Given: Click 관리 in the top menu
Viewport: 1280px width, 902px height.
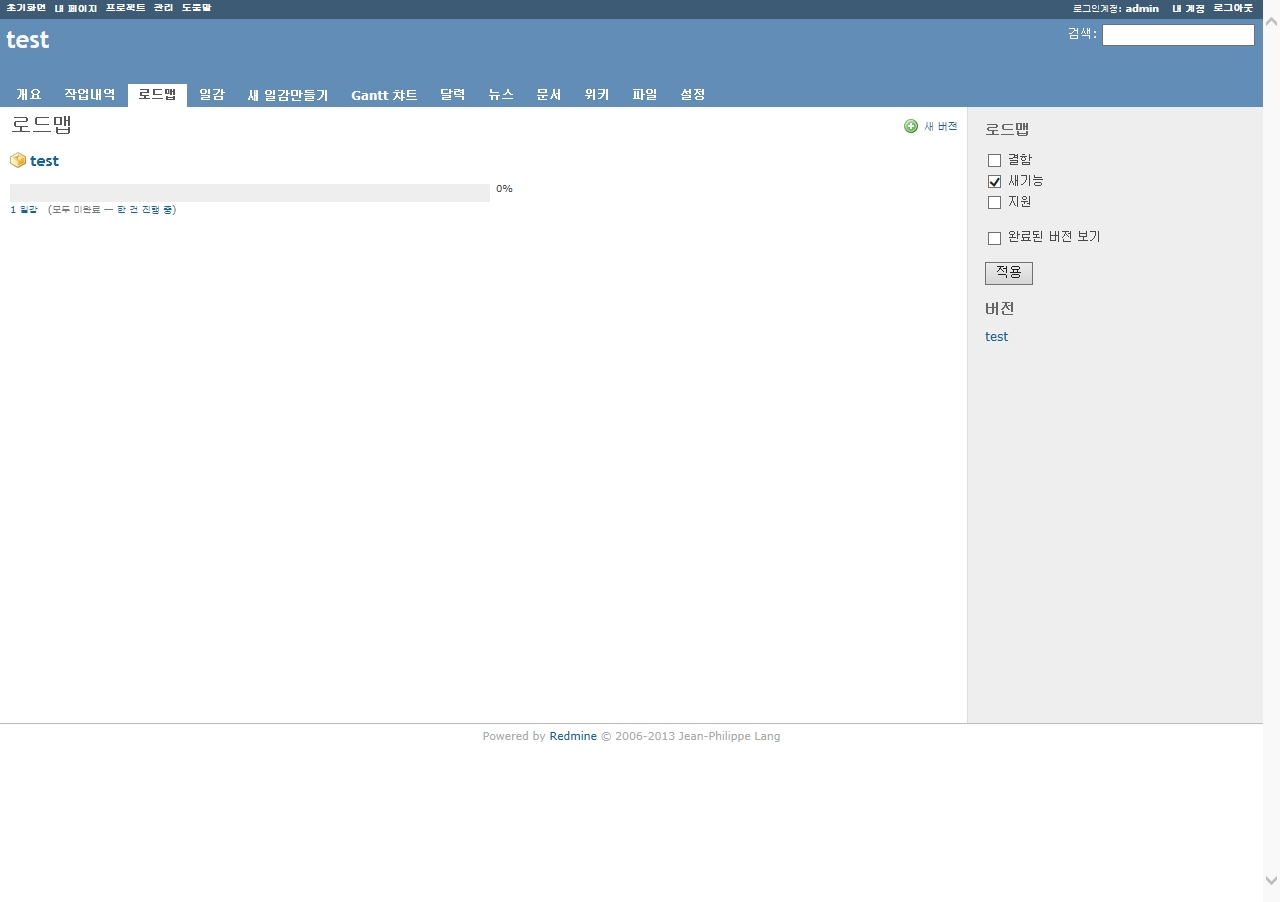Looking at the screenshot, I should (164, 8).
